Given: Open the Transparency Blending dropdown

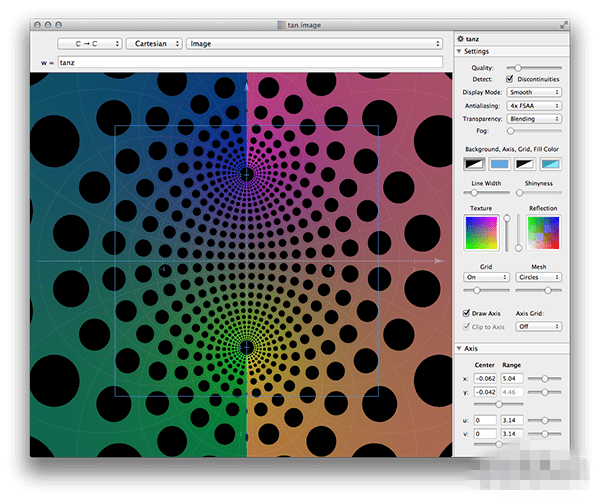Looking at the screenshot, I should (535, 118).
